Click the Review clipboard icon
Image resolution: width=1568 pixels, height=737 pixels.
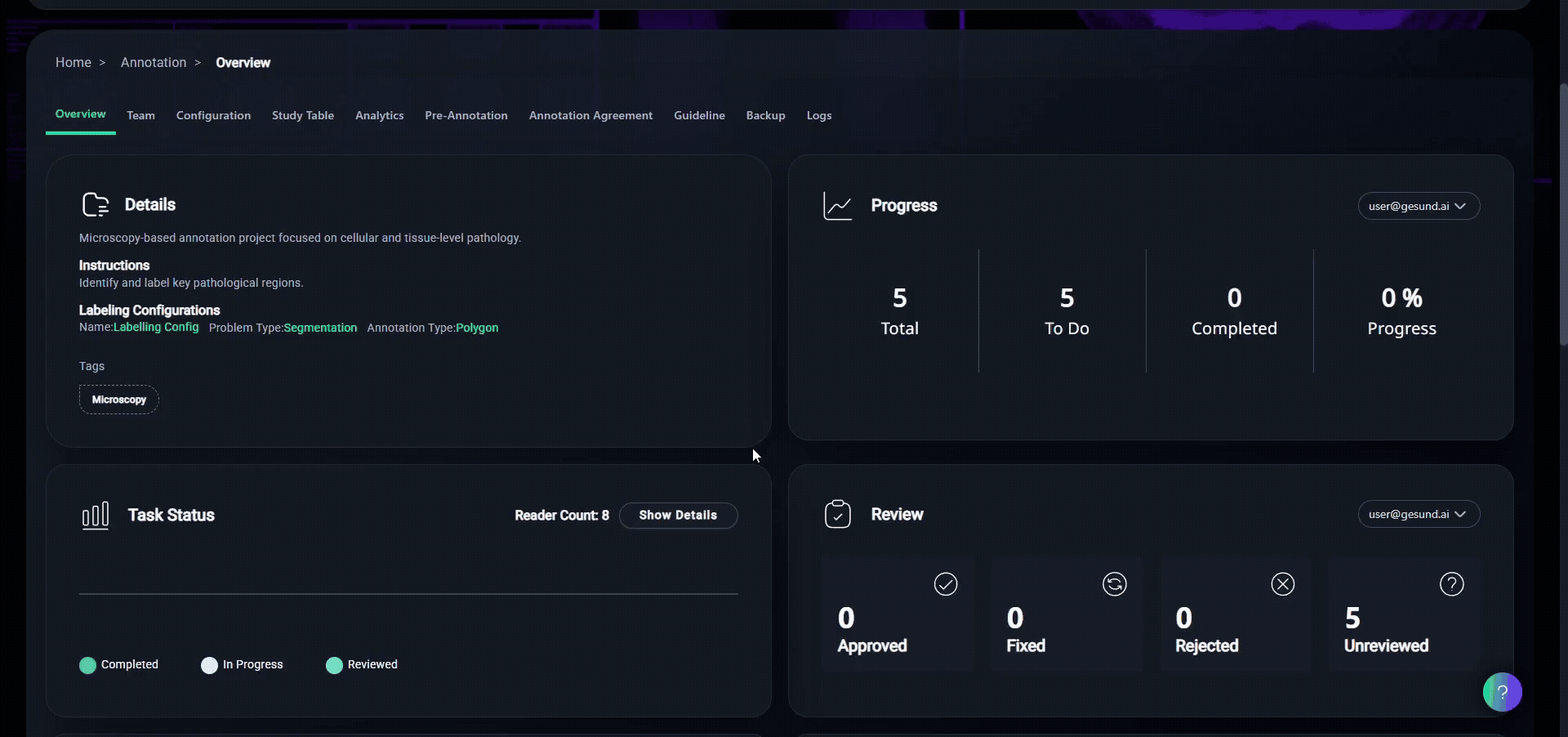click(x=838, y=514)
